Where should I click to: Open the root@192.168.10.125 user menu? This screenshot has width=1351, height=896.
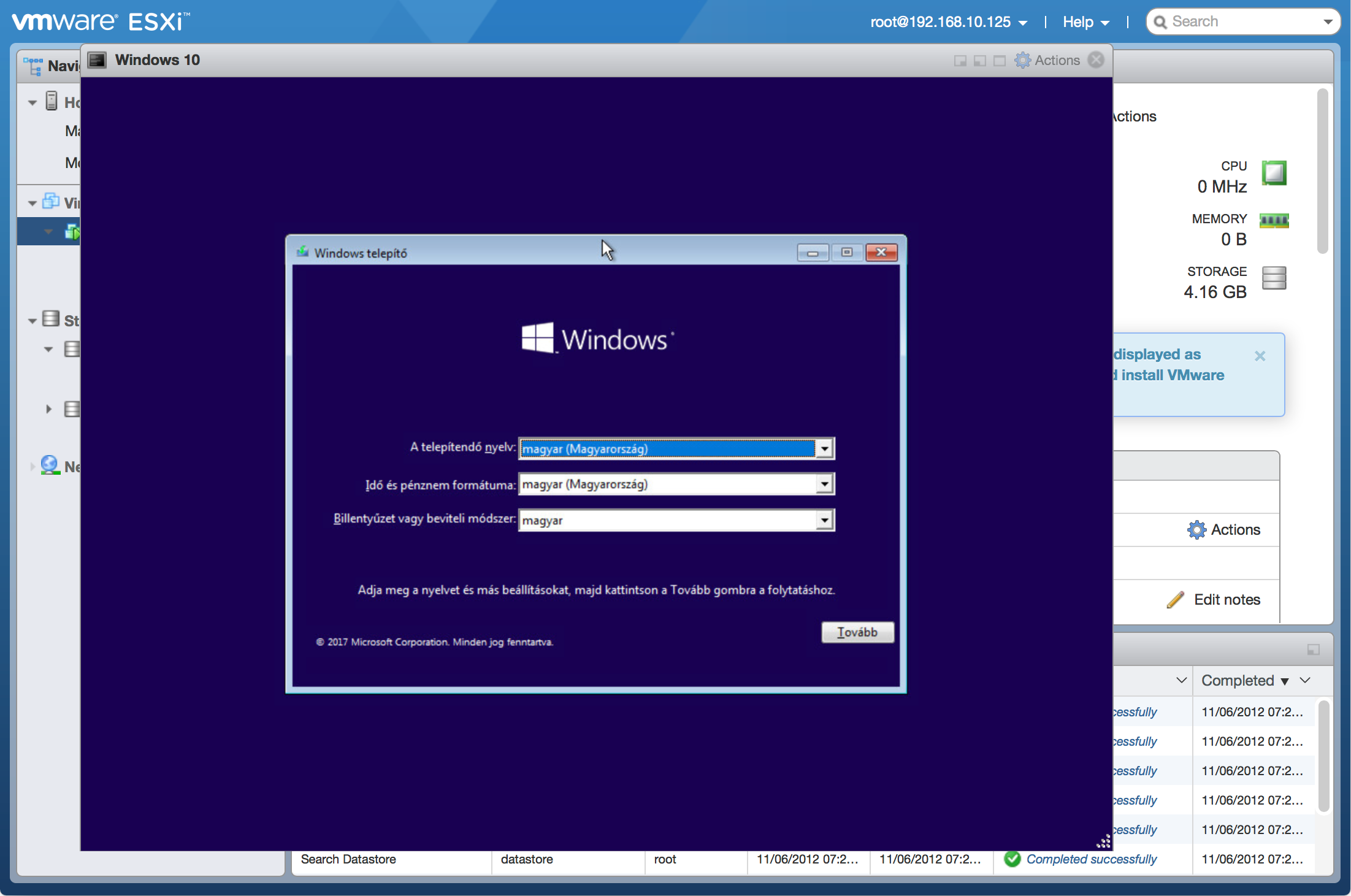pos(948,22)
